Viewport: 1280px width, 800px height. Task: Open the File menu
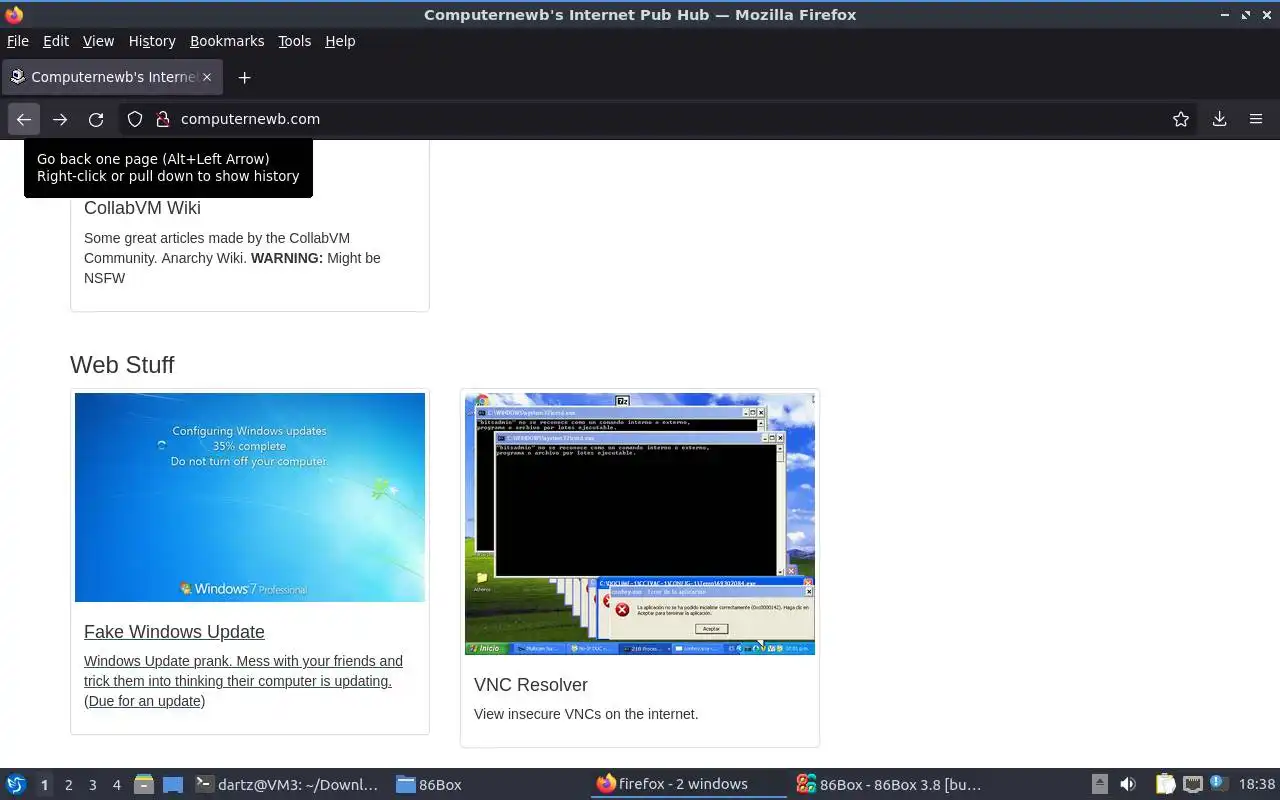click(x=18, y=41)
